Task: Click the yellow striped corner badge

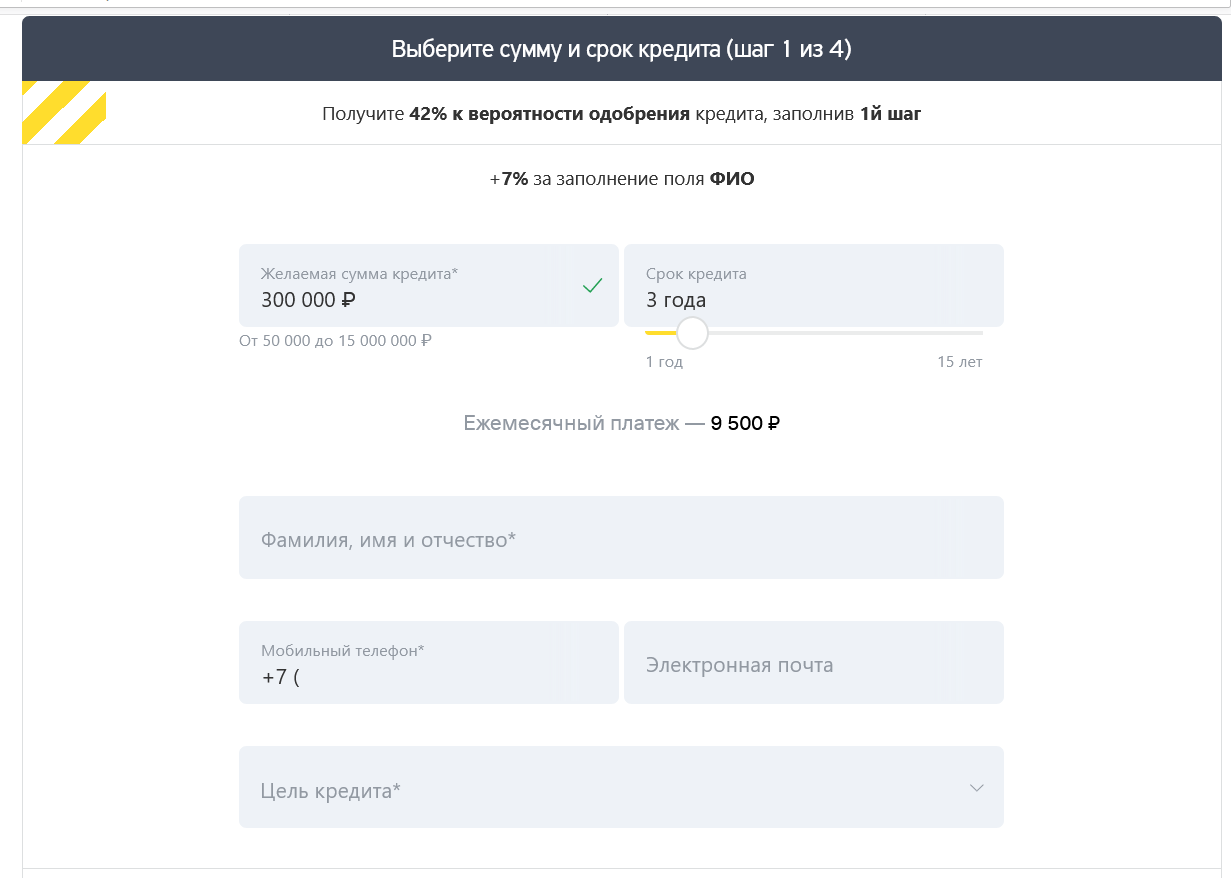Action: tap(63, 112)
